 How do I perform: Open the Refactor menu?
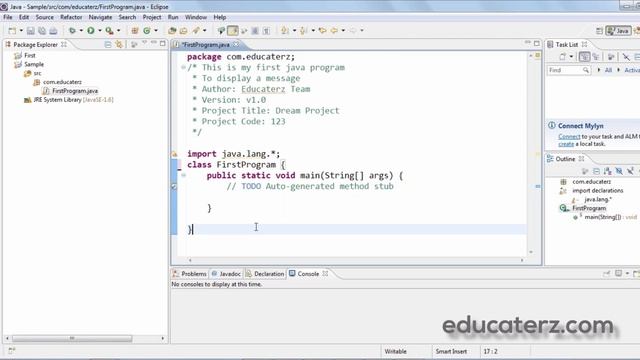(x=71, y=17)
